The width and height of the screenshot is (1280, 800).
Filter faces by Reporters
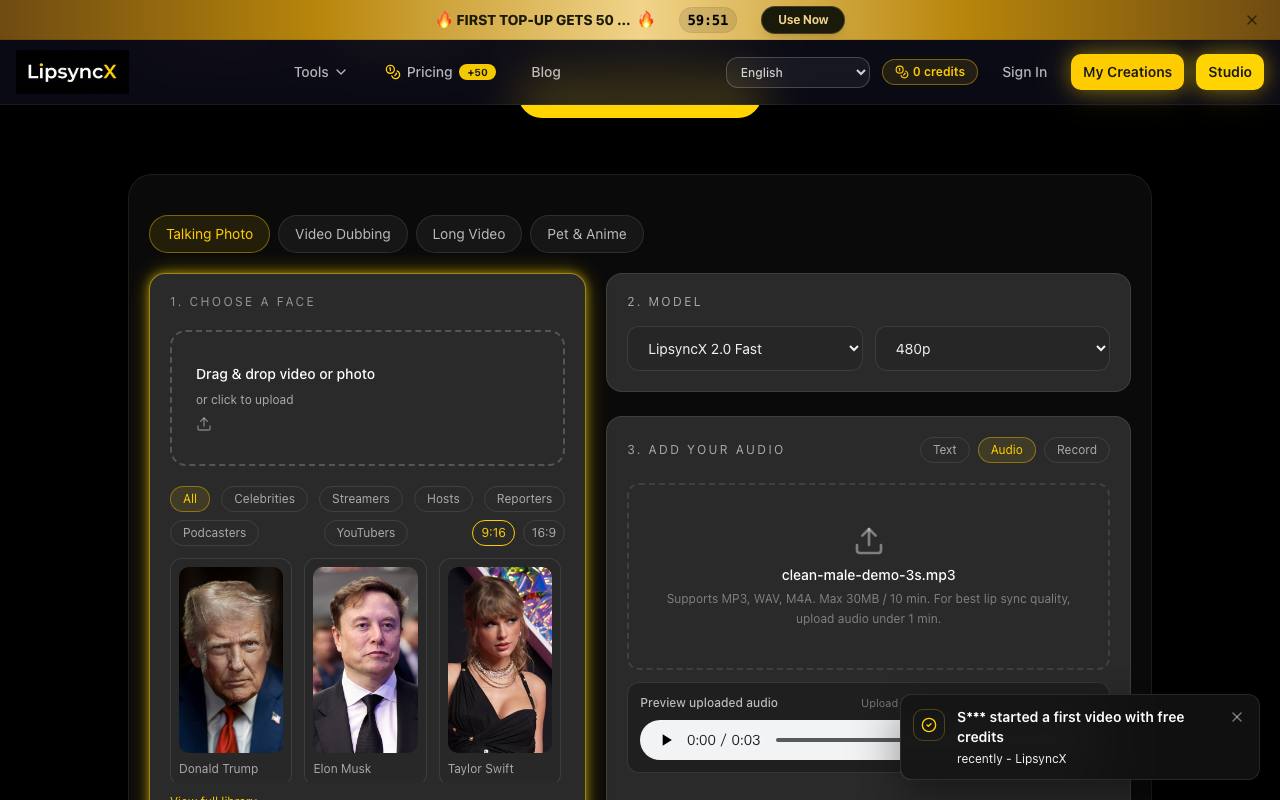[x=524, y=499]
